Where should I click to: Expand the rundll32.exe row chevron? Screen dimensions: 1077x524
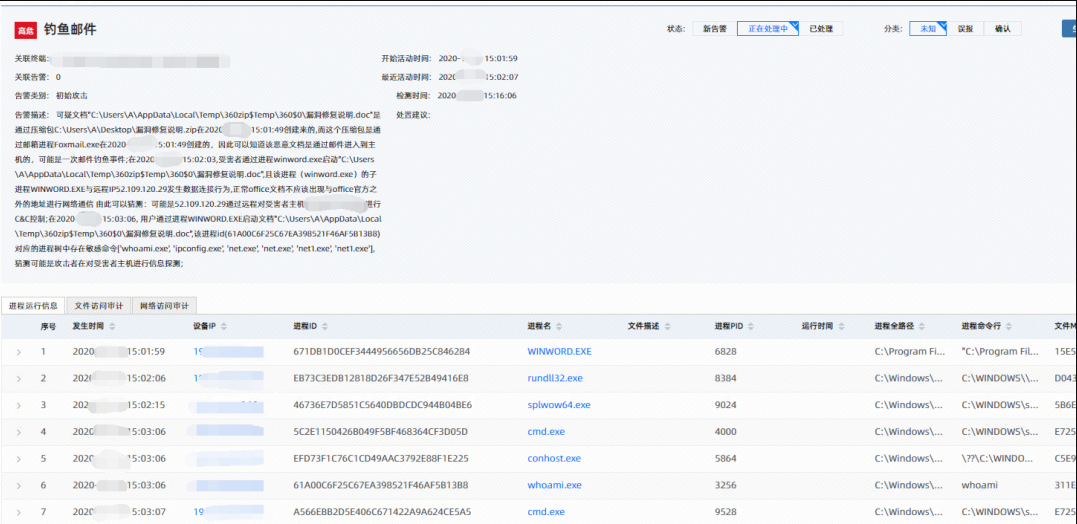click(x=18, y=378)
